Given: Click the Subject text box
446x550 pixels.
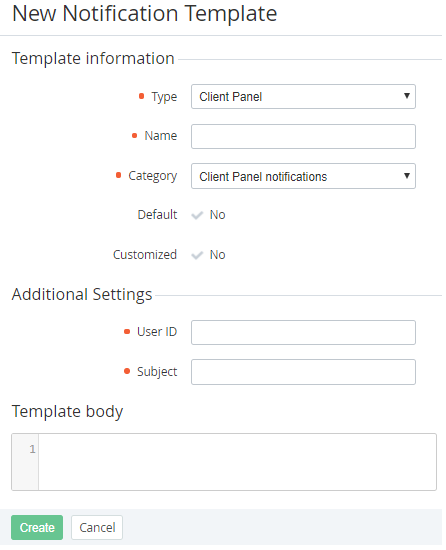Looking at the screenshot, I should 303,372.
